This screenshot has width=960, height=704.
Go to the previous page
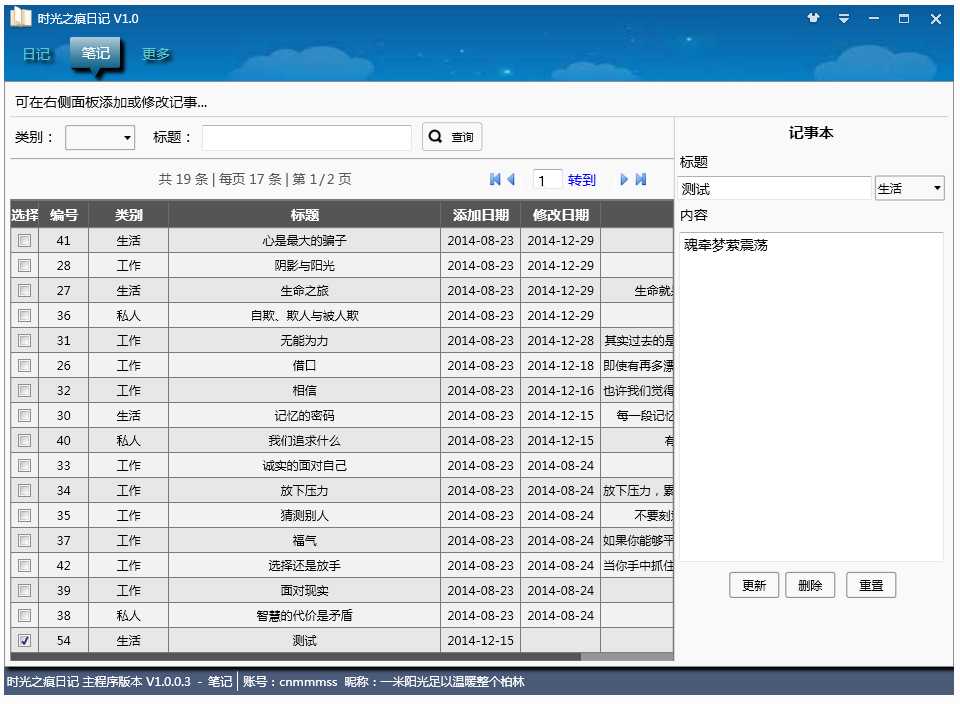(x=511, y=179)
